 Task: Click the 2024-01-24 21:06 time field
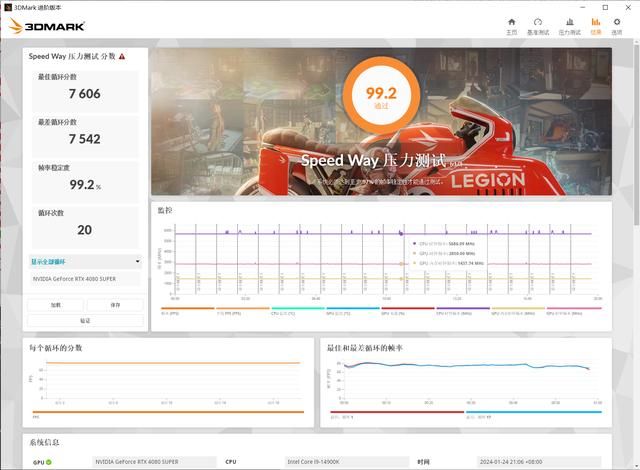point(539,462)
